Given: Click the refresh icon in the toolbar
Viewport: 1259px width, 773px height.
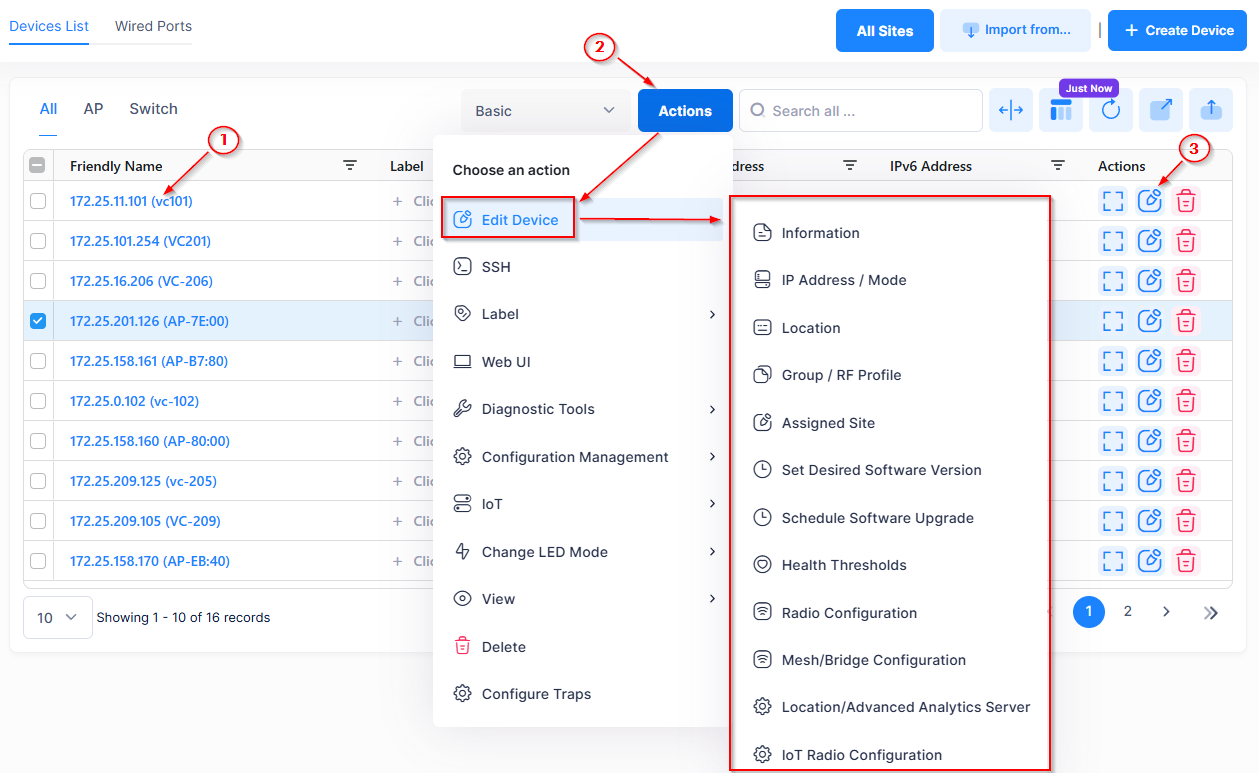Looking at the screenshot, I should pos(1111,111).
